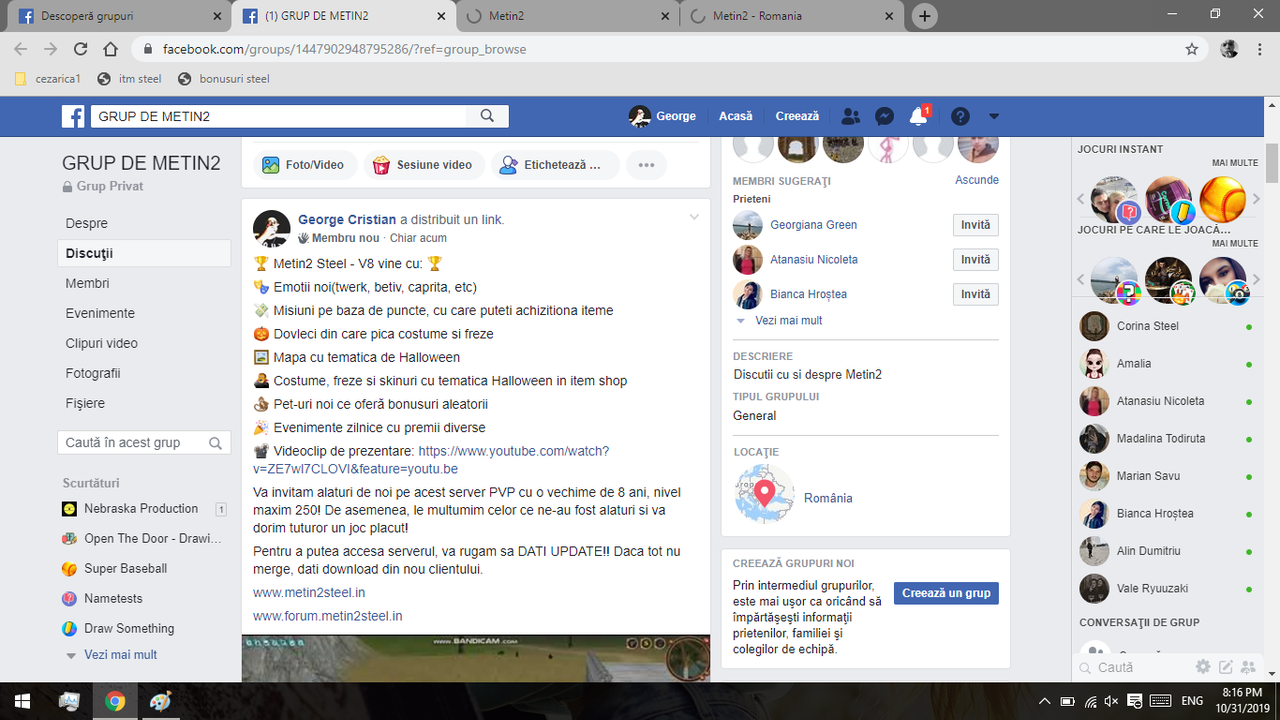The width and height of the screenshot is (1280, 720).
Task: Open the Evenimente section
Action: (100, 313)
